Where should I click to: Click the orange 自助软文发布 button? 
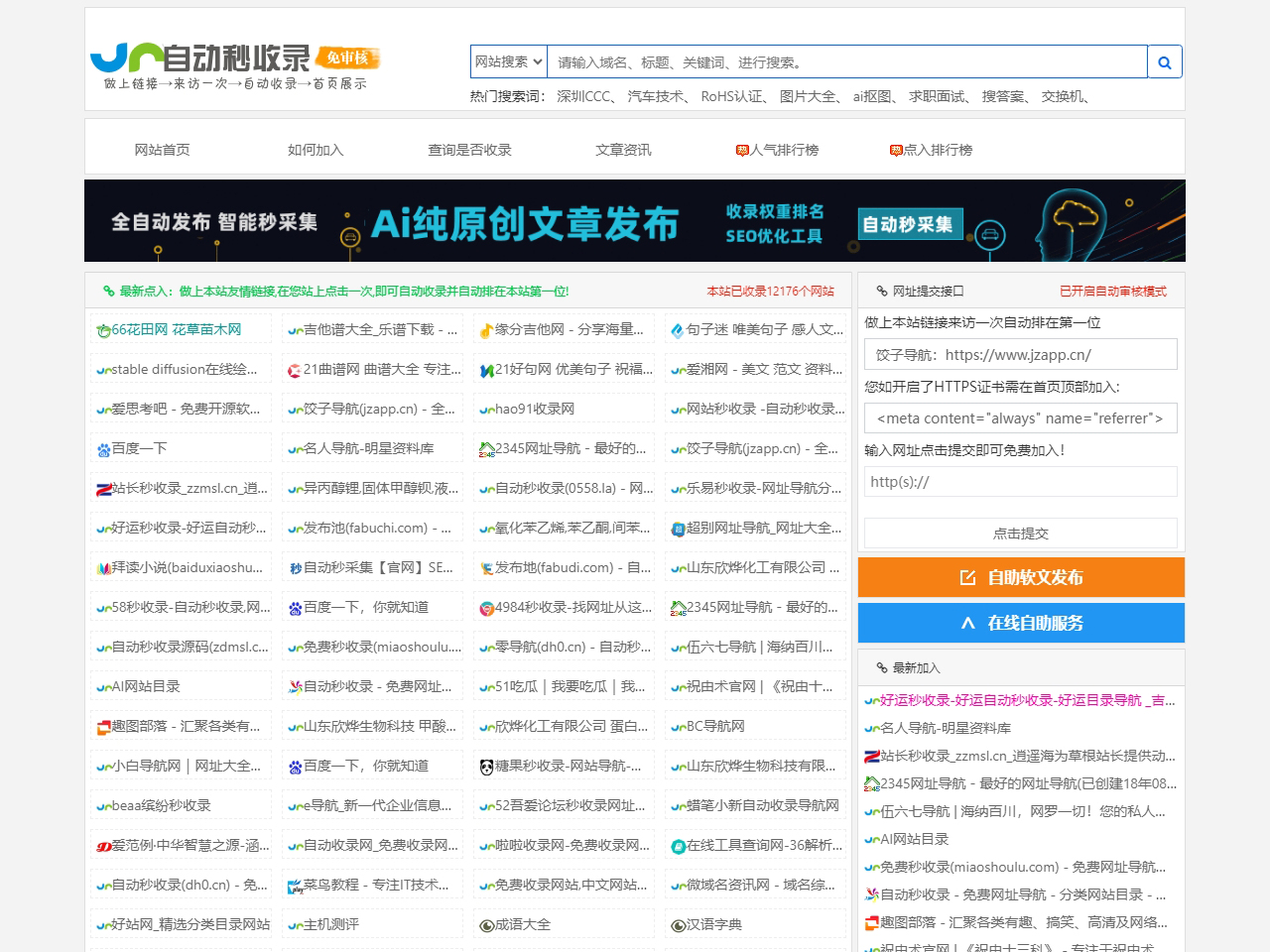1021,577
